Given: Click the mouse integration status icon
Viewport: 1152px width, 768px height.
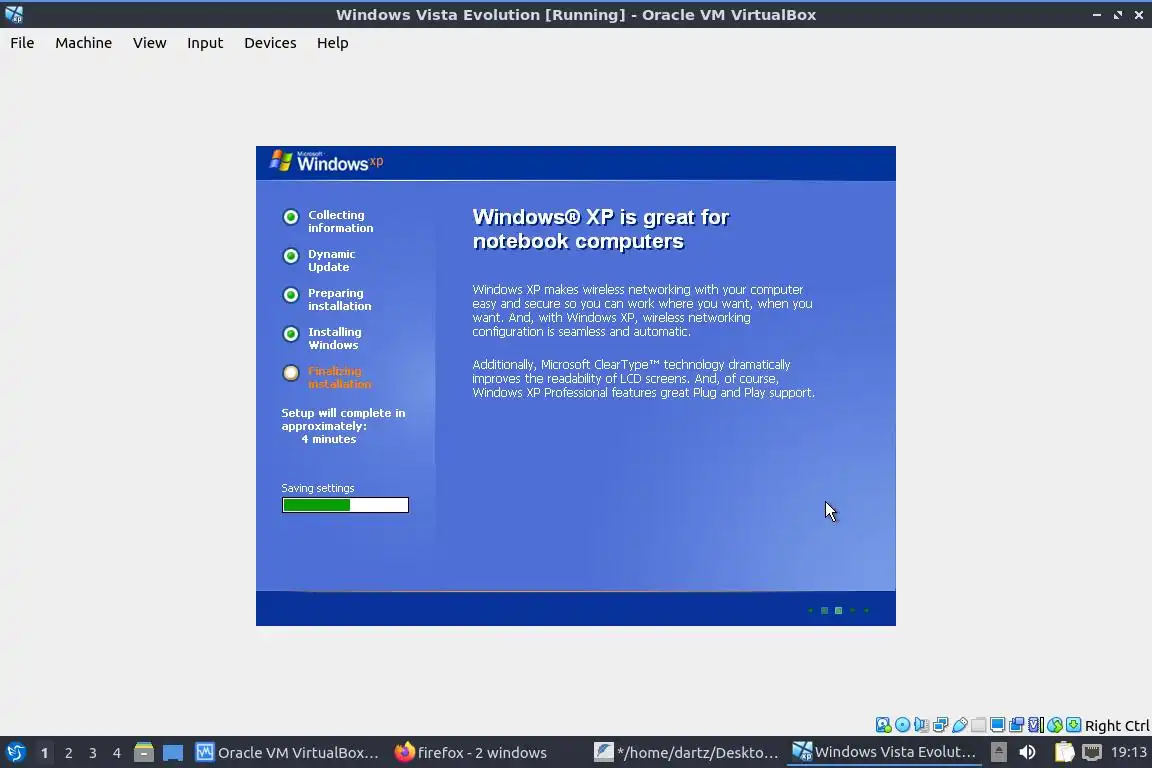Looking at the screenshot, I should [x=1055, y=725].
